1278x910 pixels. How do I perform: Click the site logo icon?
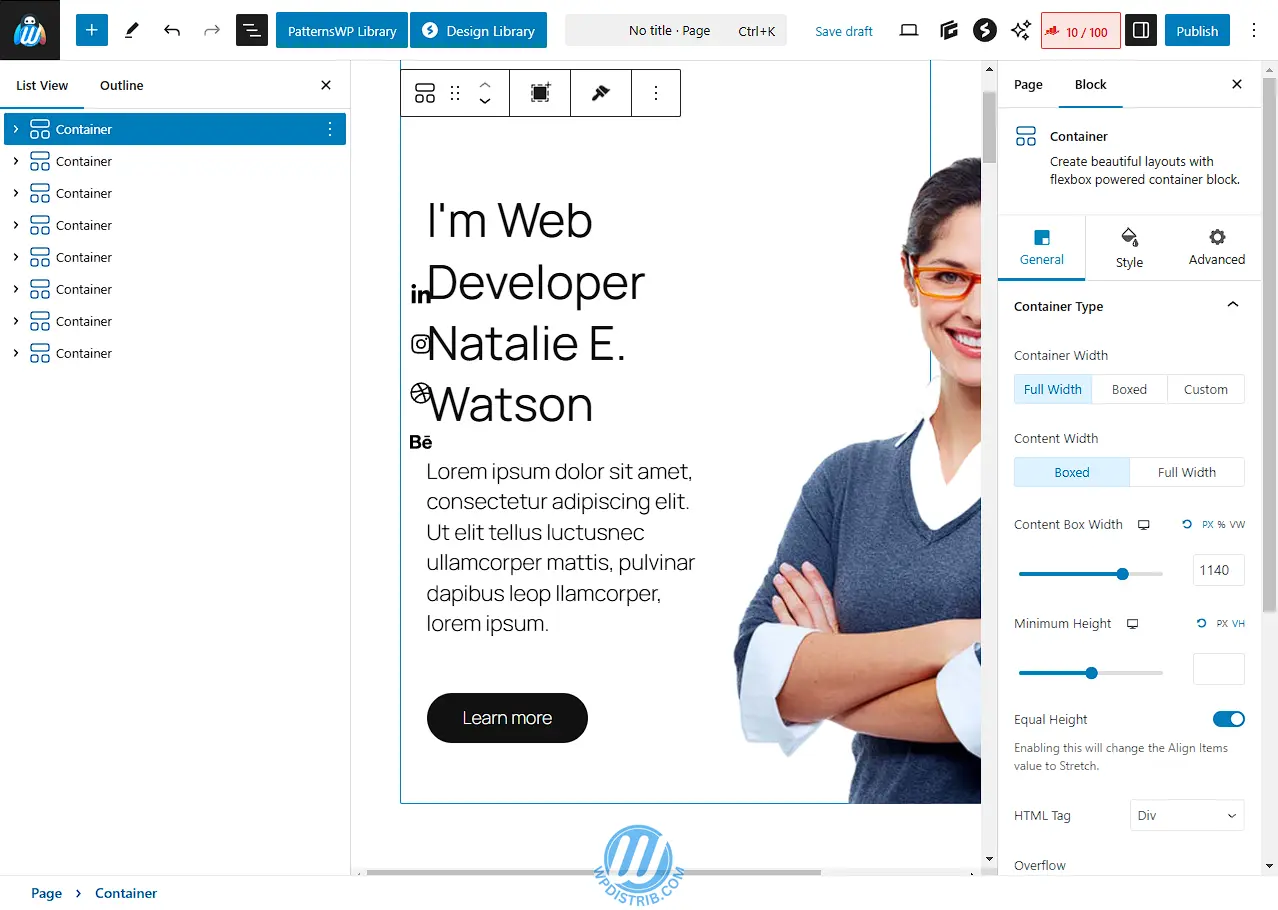pos(30,30)
